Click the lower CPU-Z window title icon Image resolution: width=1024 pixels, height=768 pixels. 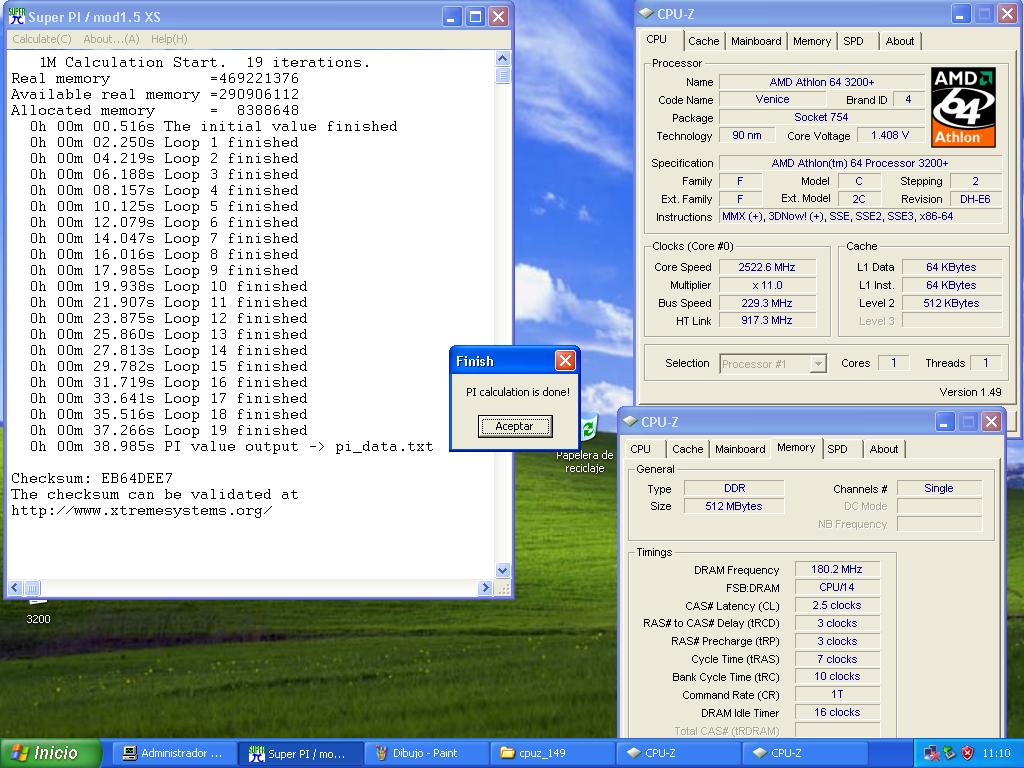coord(630,421)
